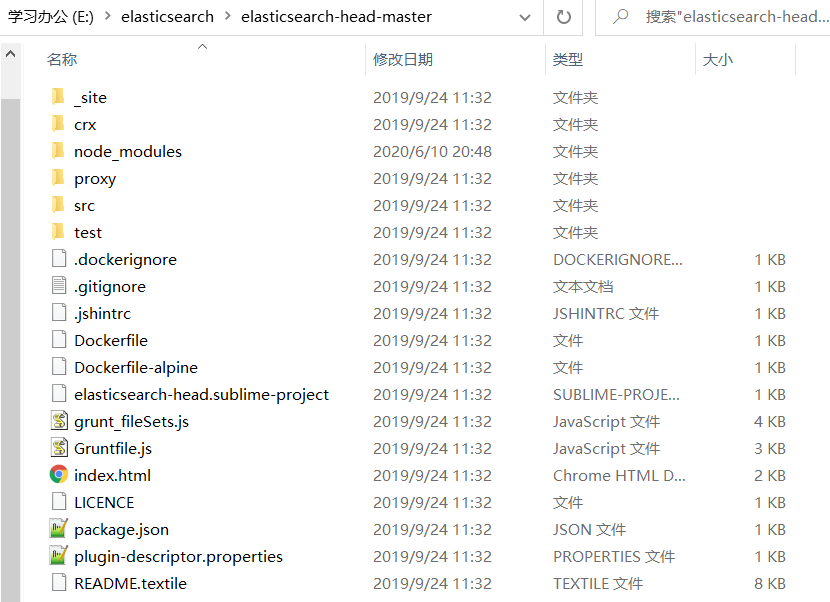Click the .gitignore text document icon

[59, 286]
